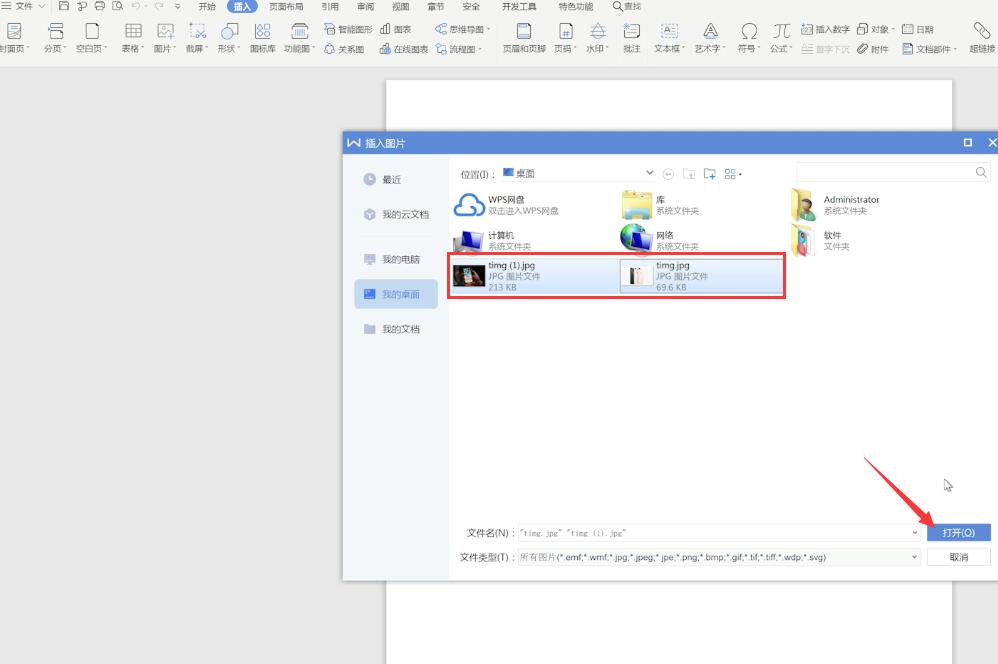The width and height of the screenshot is (998, 664).
Task: Select 我的云文档 in dialog sidebar
Action: click(x=396, y=215)
